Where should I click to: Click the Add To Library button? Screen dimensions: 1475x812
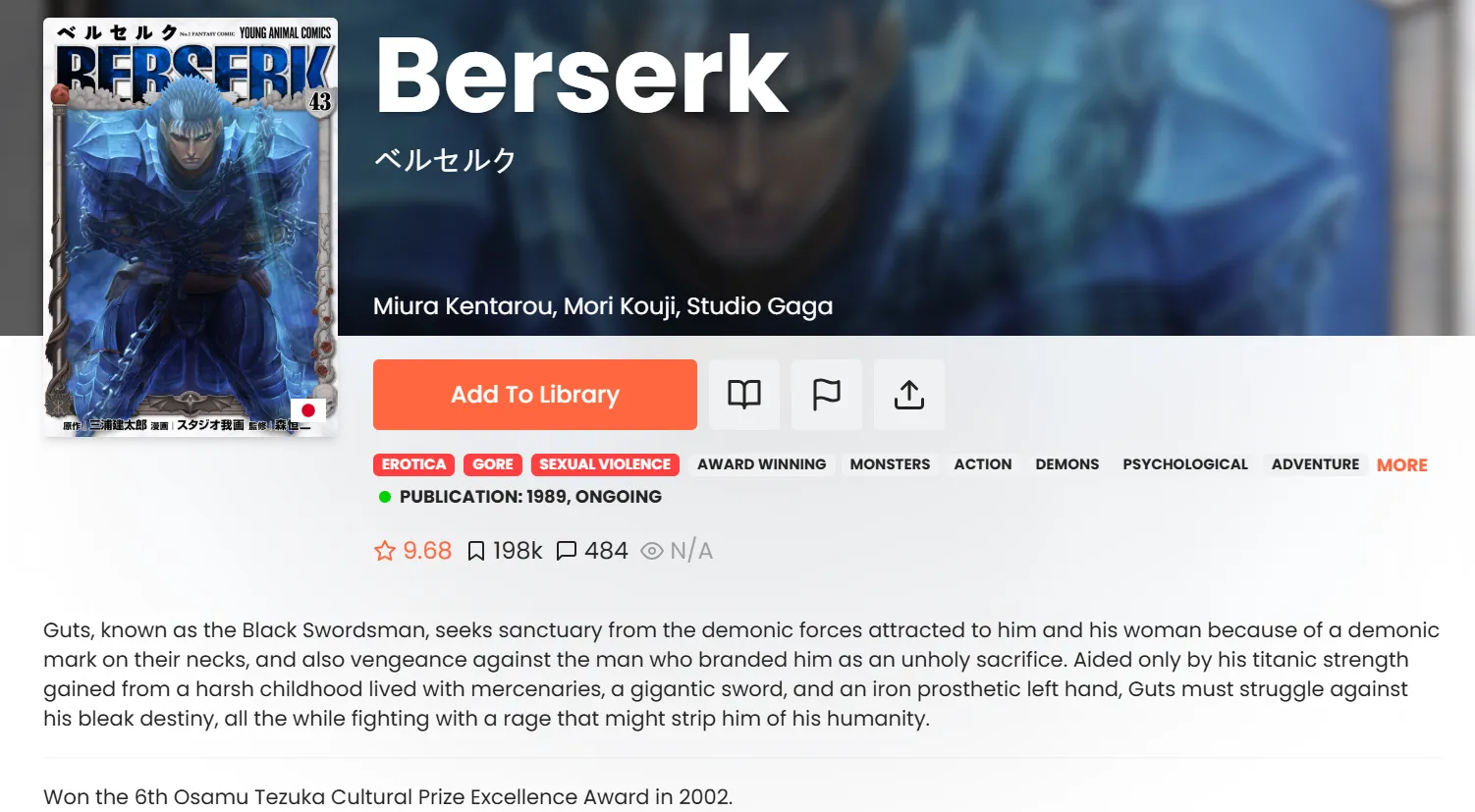pos(535,395)
